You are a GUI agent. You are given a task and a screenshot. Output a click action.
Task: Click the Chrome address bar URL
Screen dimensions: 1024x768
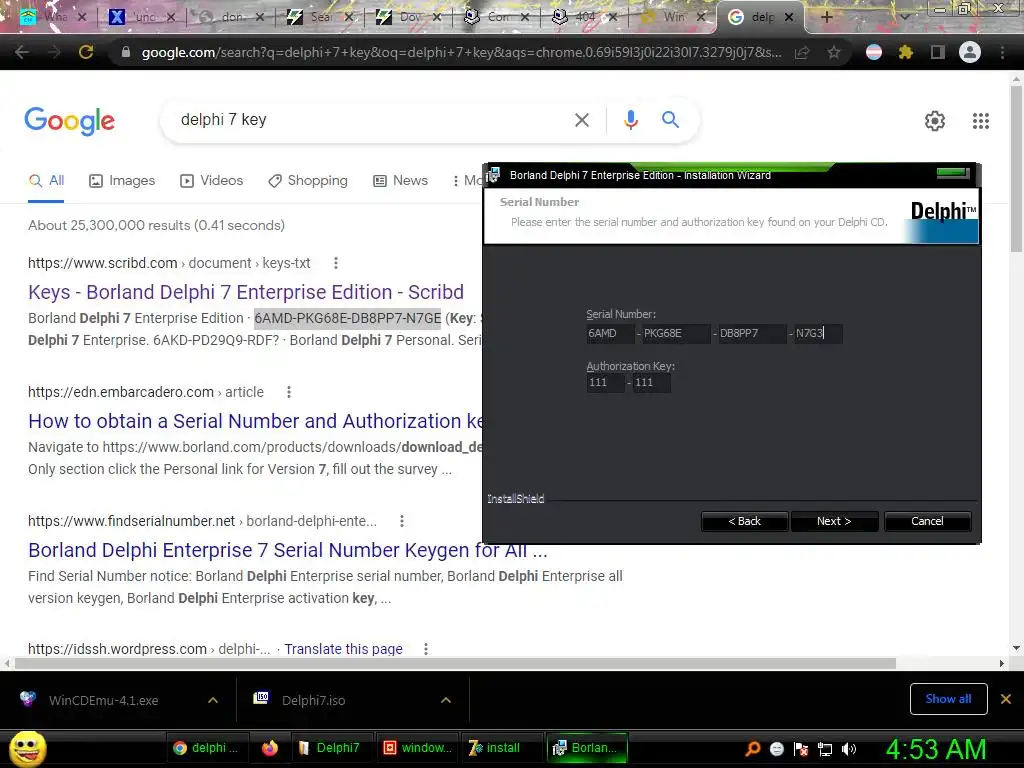[x=461, y=52]
